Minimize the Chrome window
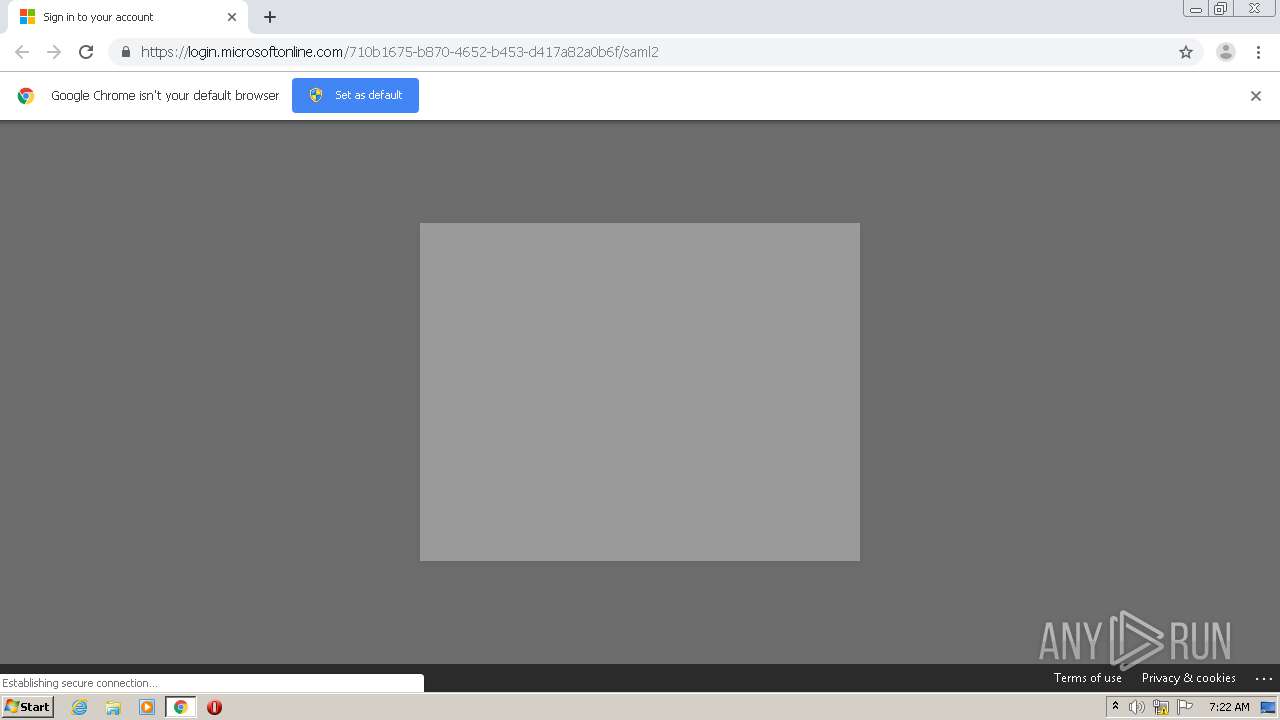The height and width of the screenshot is (720, 1280). point(1196,9)
